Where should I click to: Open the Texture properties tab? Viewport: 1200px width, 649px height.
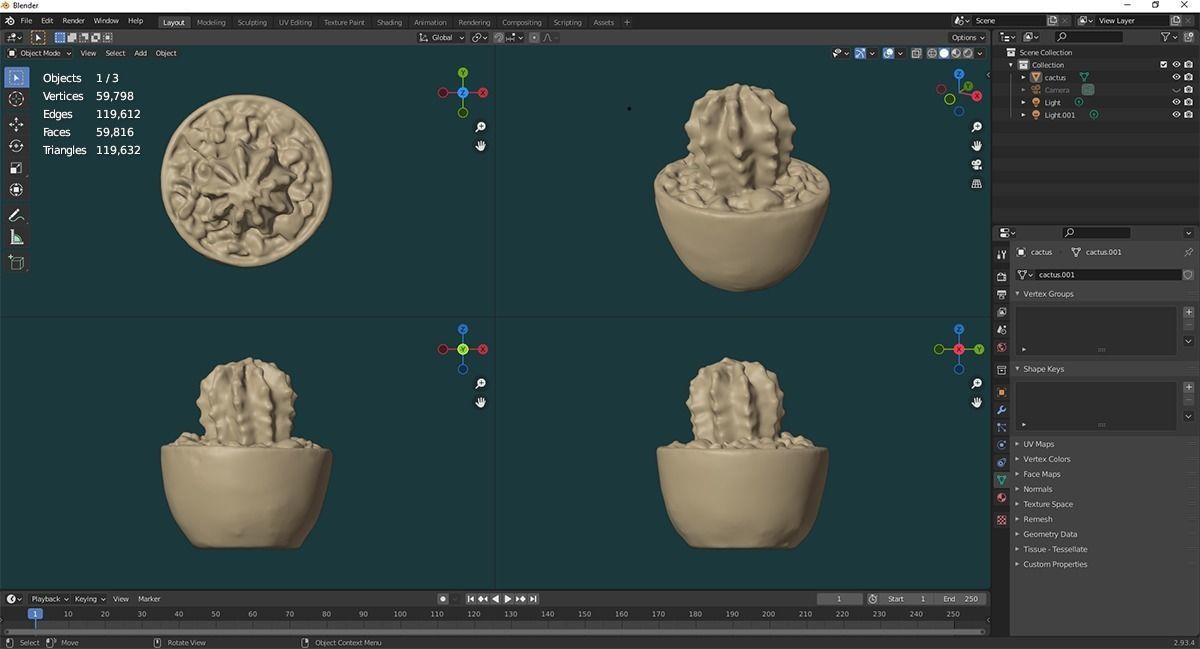click(x=1001, y=520)
